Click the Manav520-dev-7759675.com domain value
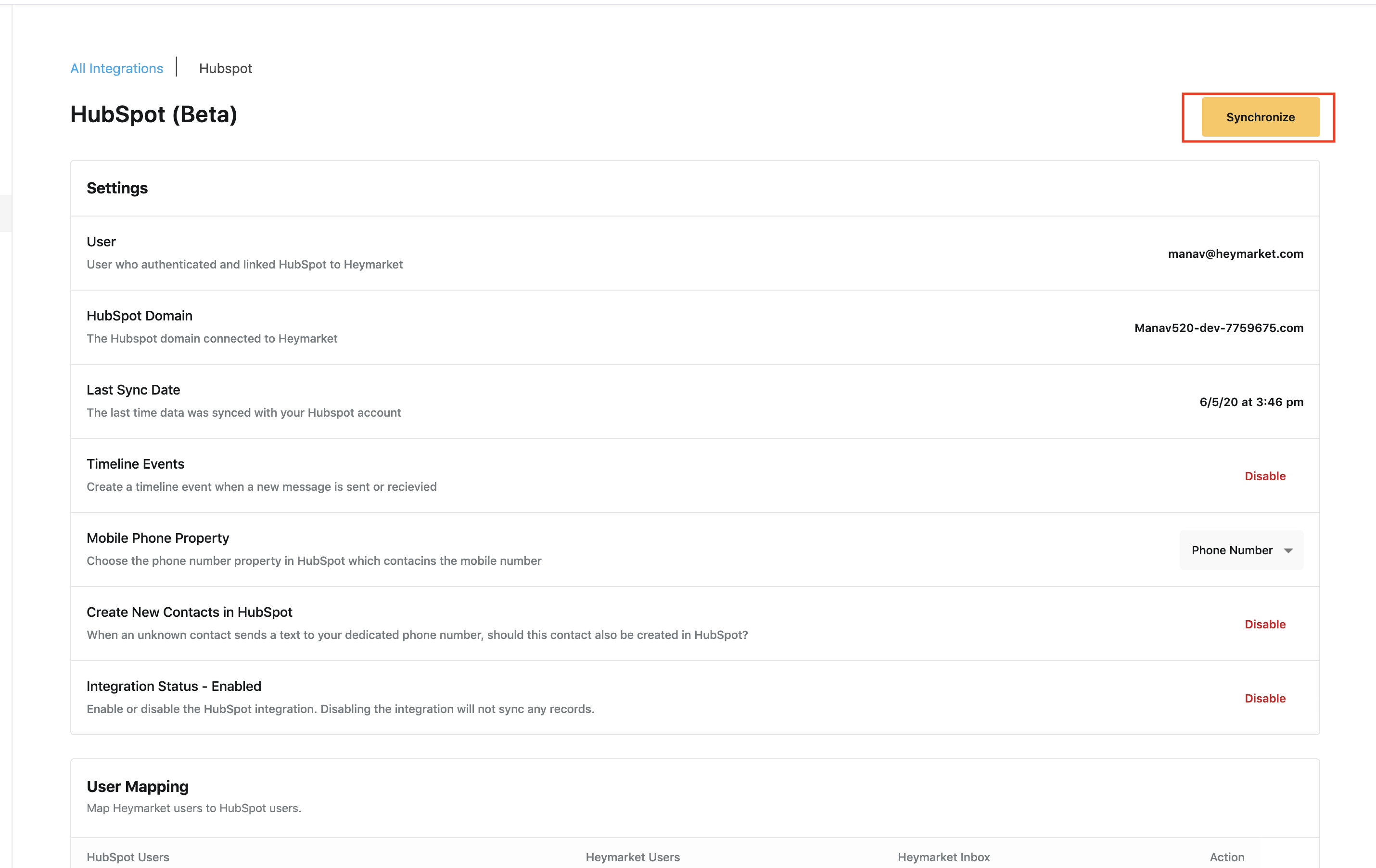 pos(1218,328)
